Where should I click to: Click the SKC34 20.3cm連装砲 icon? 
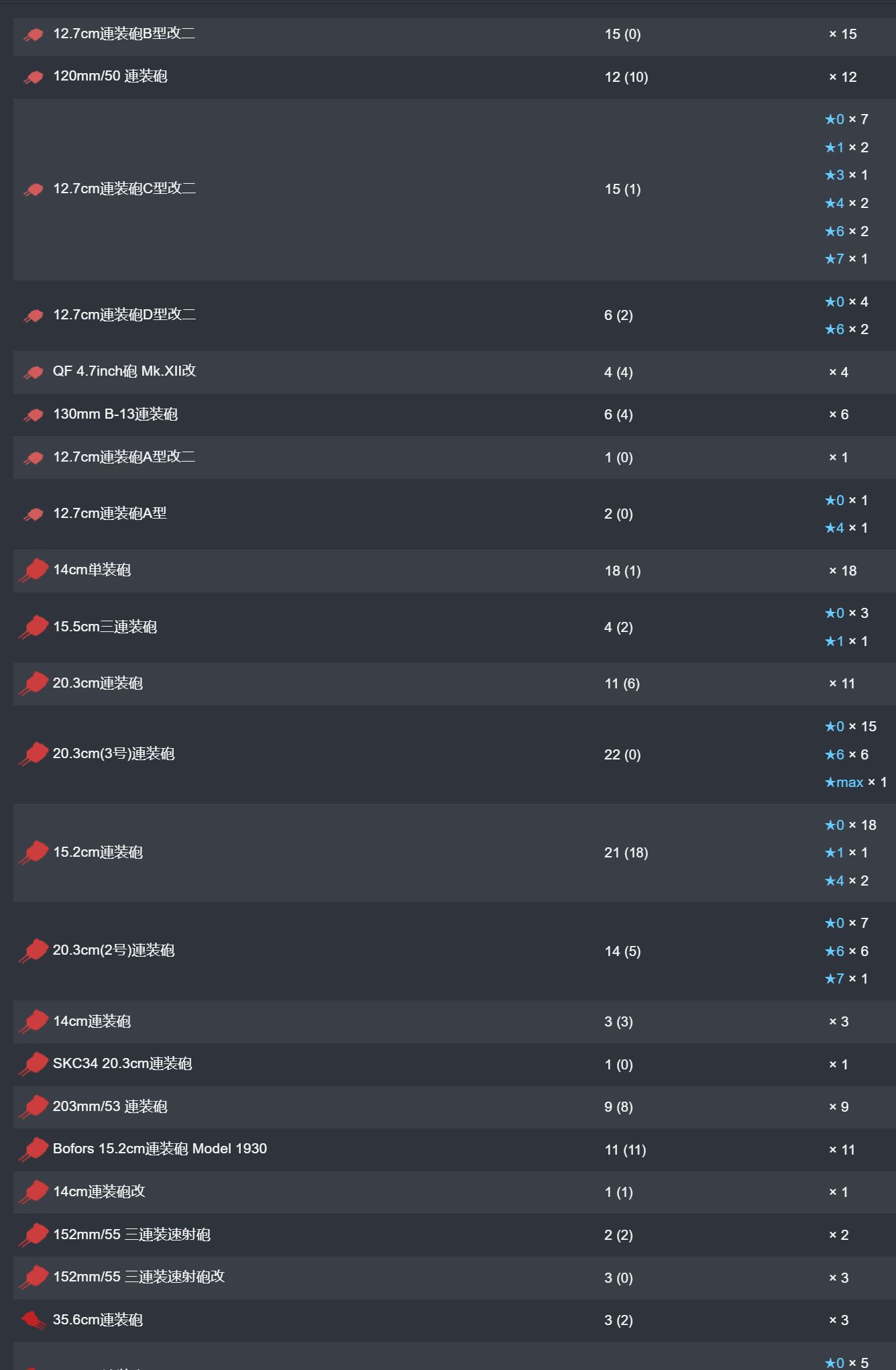coord(34,1064)
